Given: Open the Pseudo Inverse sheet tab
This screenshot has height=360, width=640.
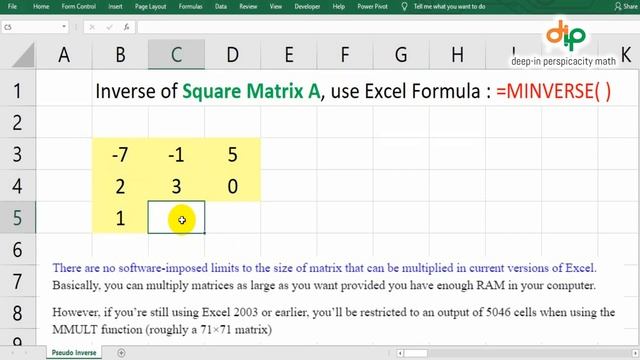Looking at the screenshot, I should click(74, 353).
